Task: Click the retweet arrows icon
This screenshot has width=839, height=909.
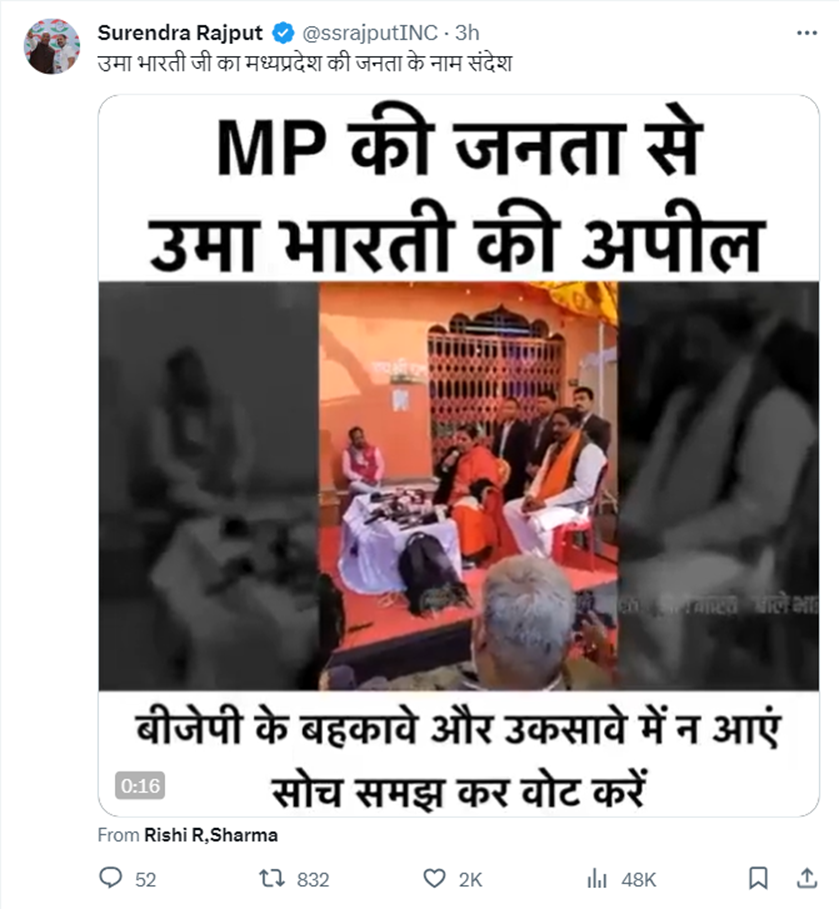Action: click(x=271, y=878)
